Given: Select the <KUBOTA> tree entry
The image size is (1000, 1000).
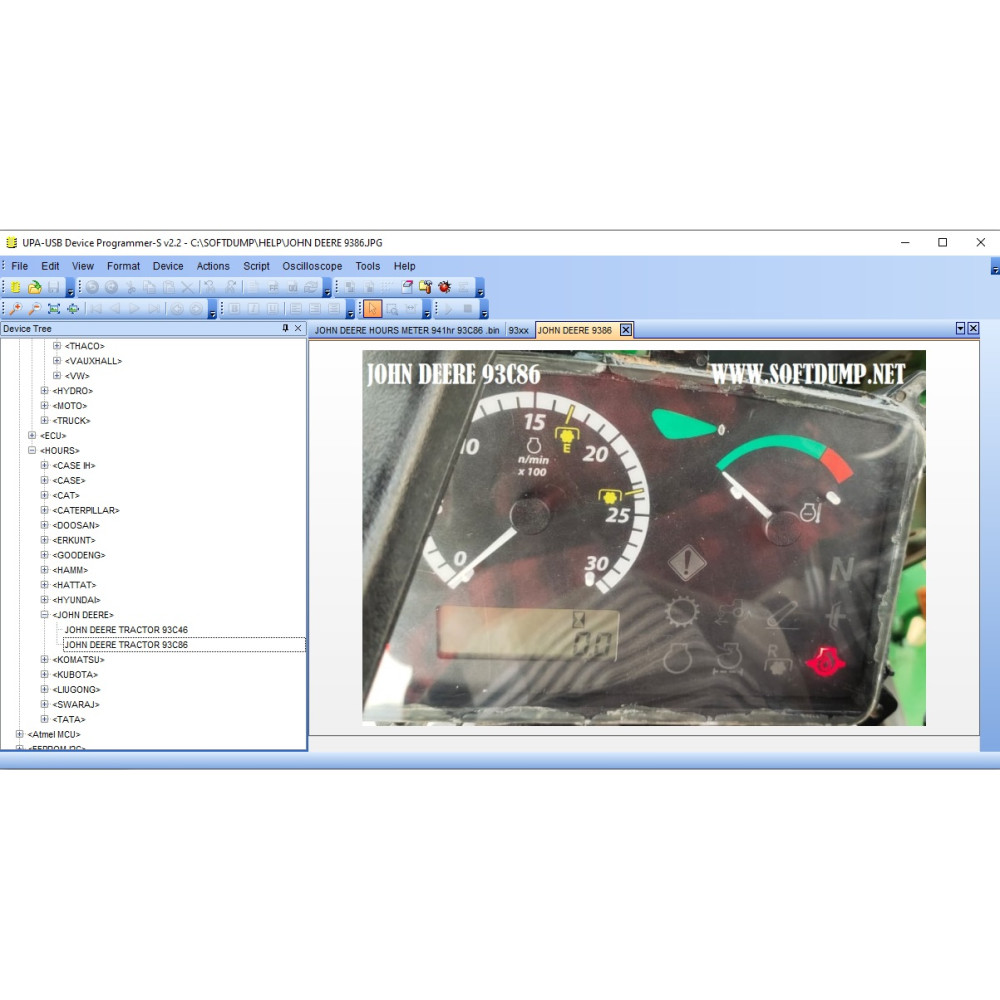Looking at the screenshot, I should click(x=75, y=675).
